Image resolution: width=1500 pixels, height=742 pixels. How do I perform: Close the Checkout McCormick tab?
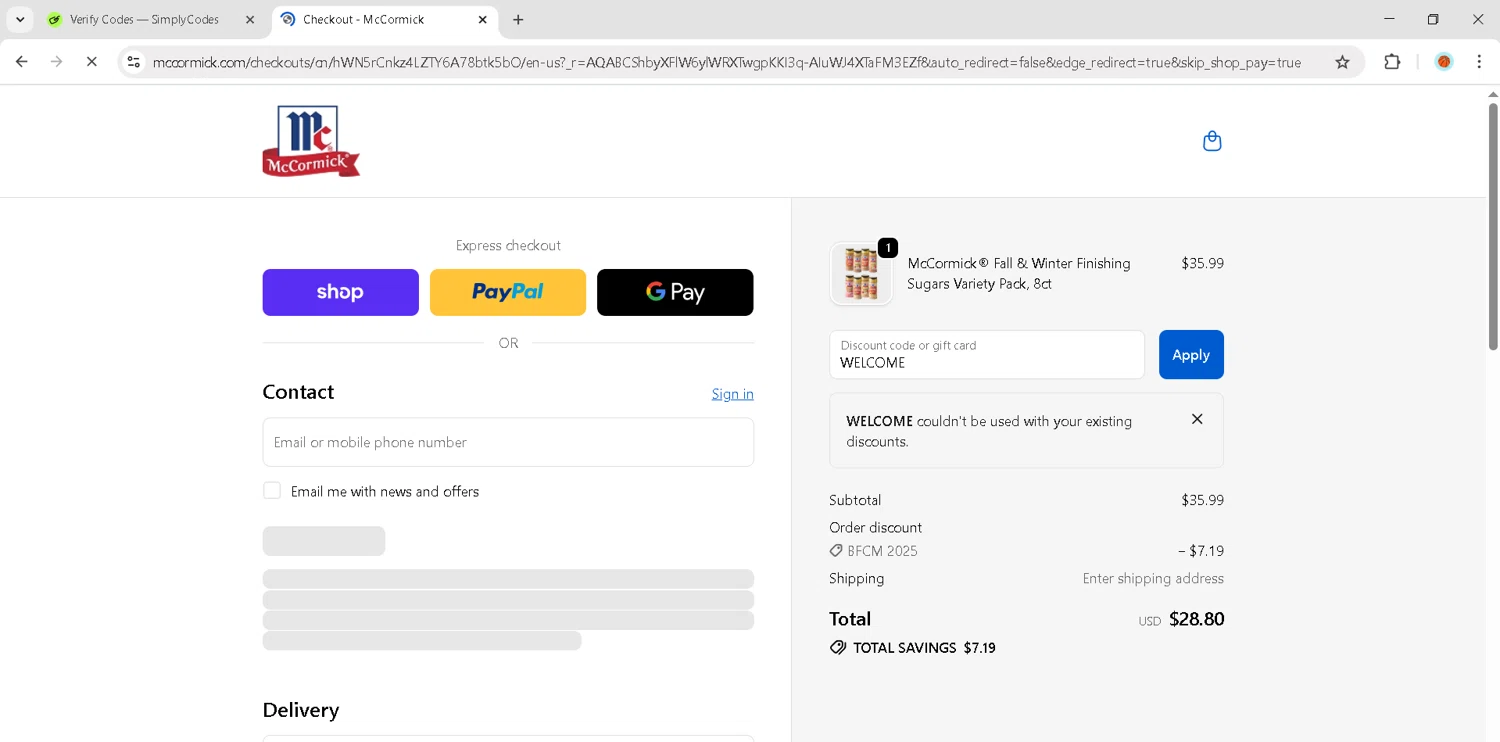point(482,19)
